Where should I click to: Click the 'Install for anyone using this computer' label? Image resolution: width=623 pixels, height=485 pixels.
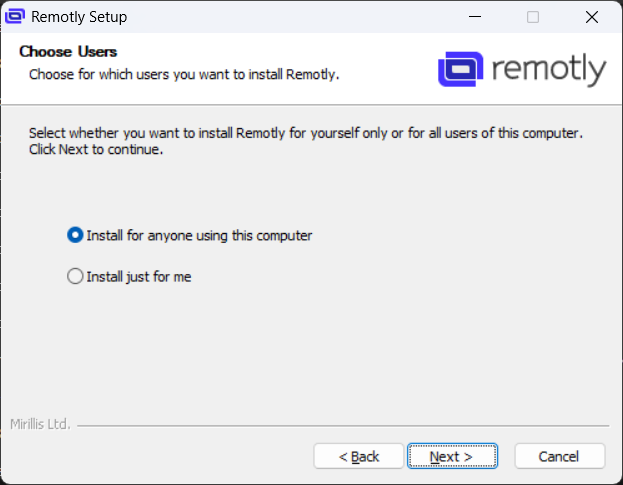199,236
